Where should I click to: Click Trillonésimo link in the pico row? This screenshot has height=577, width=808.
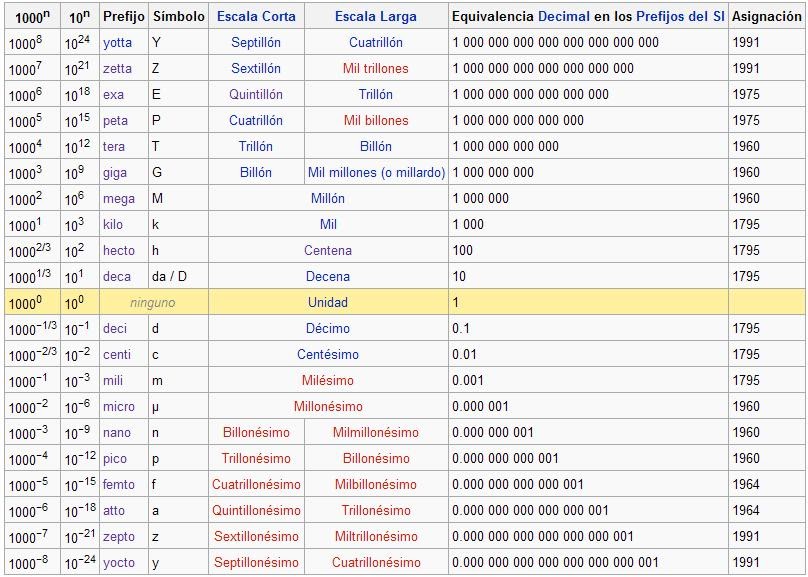[256, 459]
